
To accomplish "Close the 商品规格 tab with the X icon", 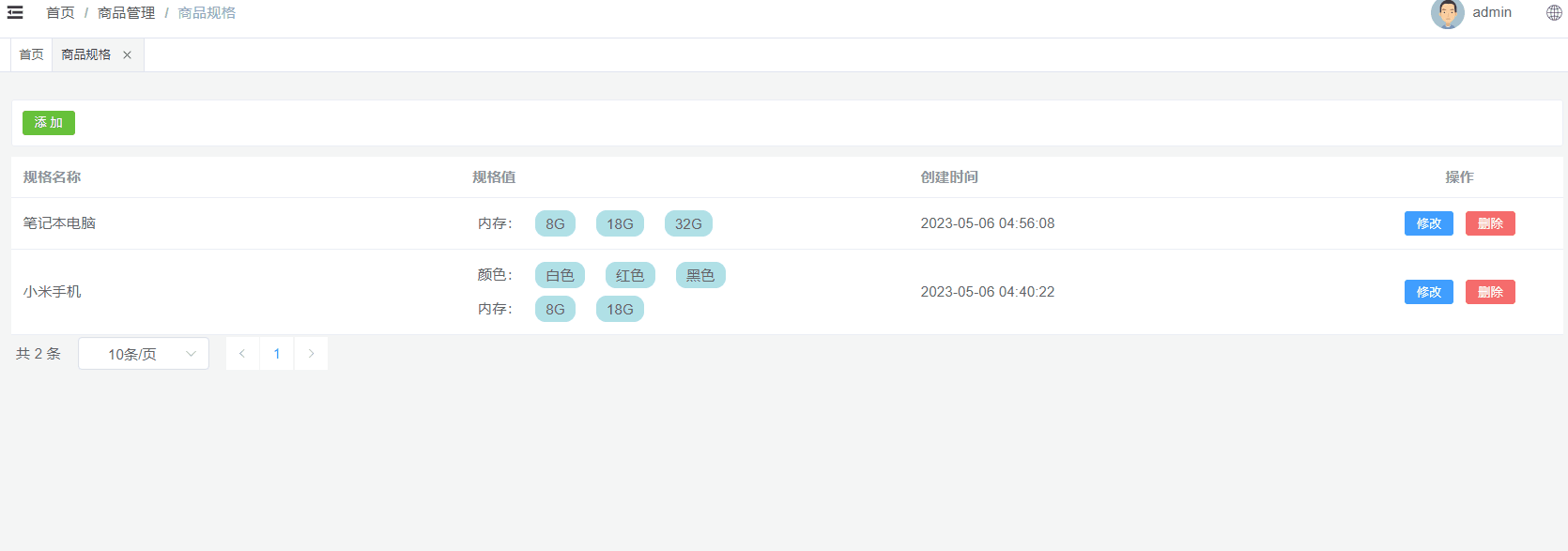I will (x=127, y=55).
